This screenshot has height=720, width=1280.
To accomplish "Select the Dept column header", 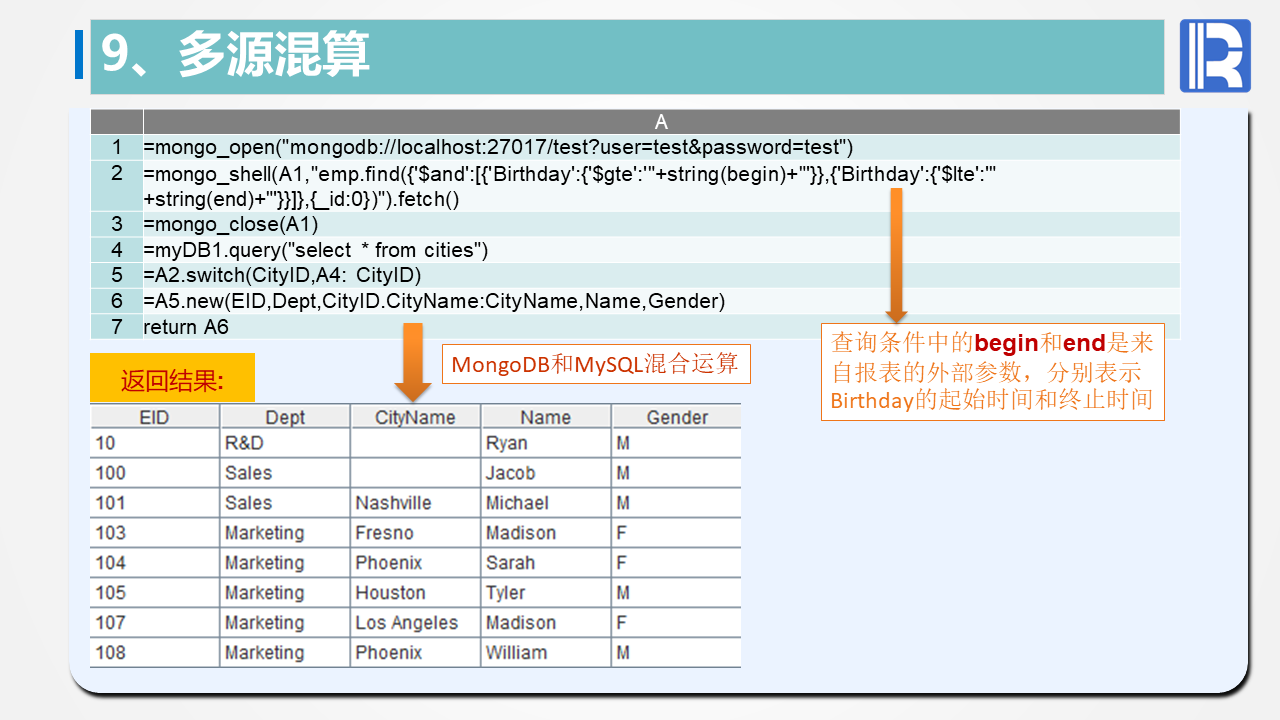I will pos(286,417).
